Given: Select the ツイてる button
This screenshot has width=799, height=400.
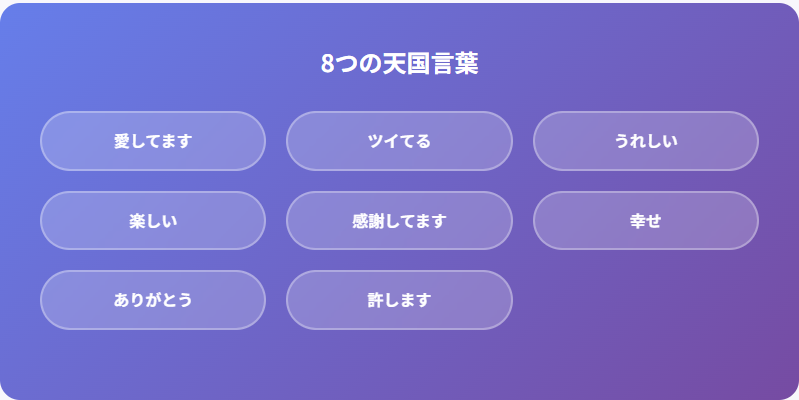Looking at the screenshot, I should tap(400, 141).
